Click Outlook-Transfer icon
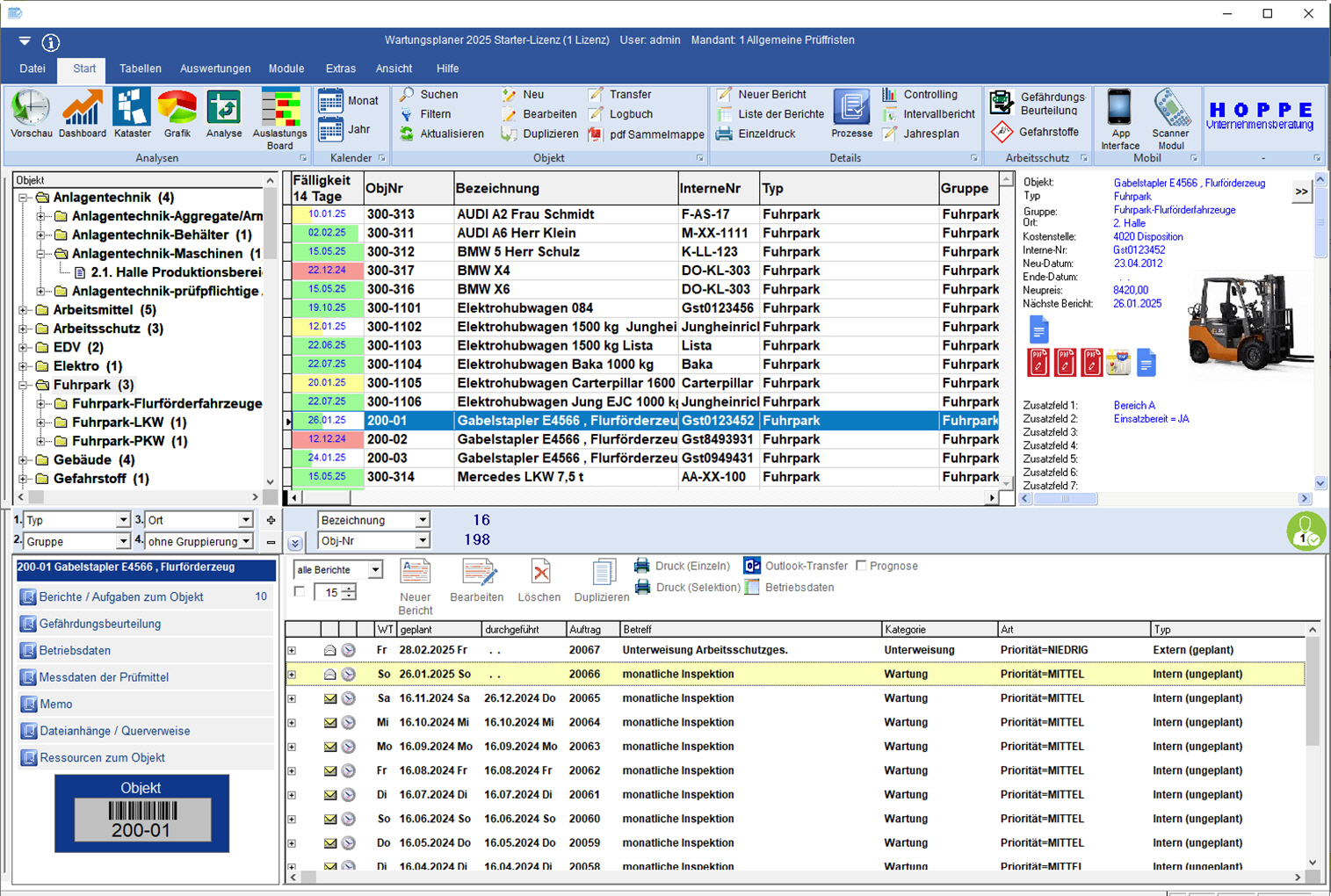1331x896 pixels. click(x=752, y=566)
